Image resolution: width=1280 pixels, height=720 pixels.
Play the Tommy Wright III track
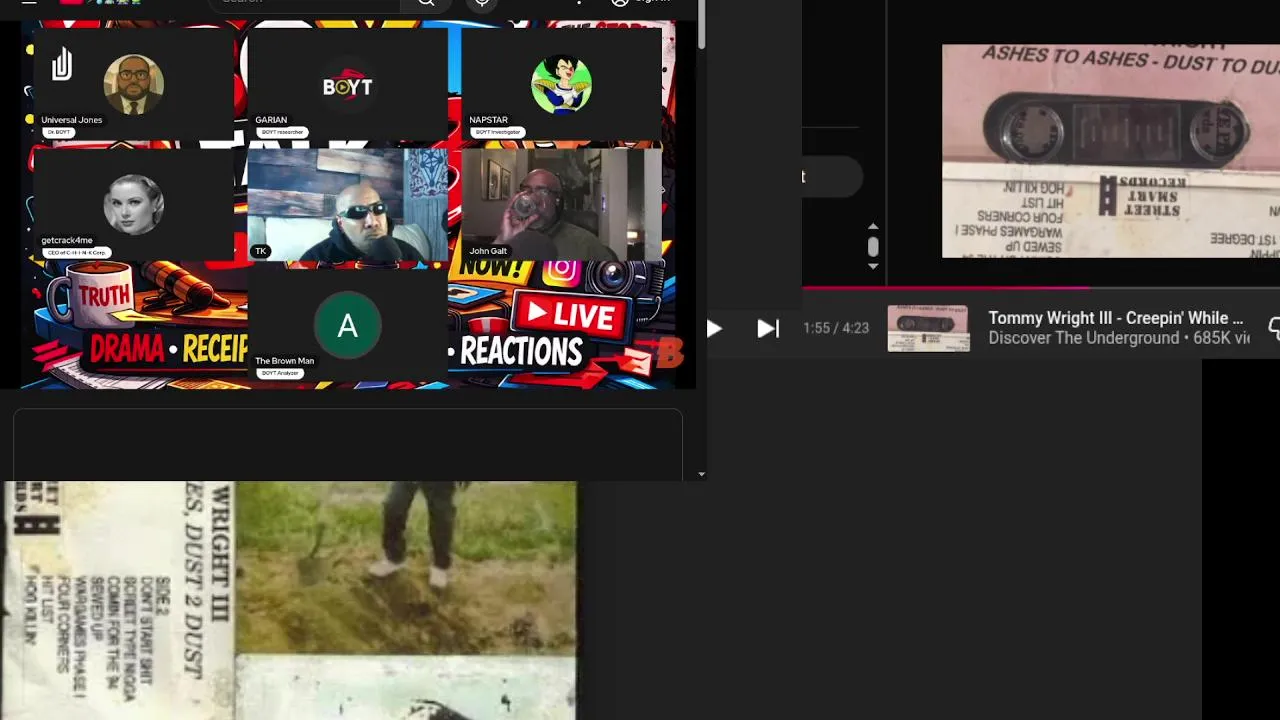click(x=714, y=328)
